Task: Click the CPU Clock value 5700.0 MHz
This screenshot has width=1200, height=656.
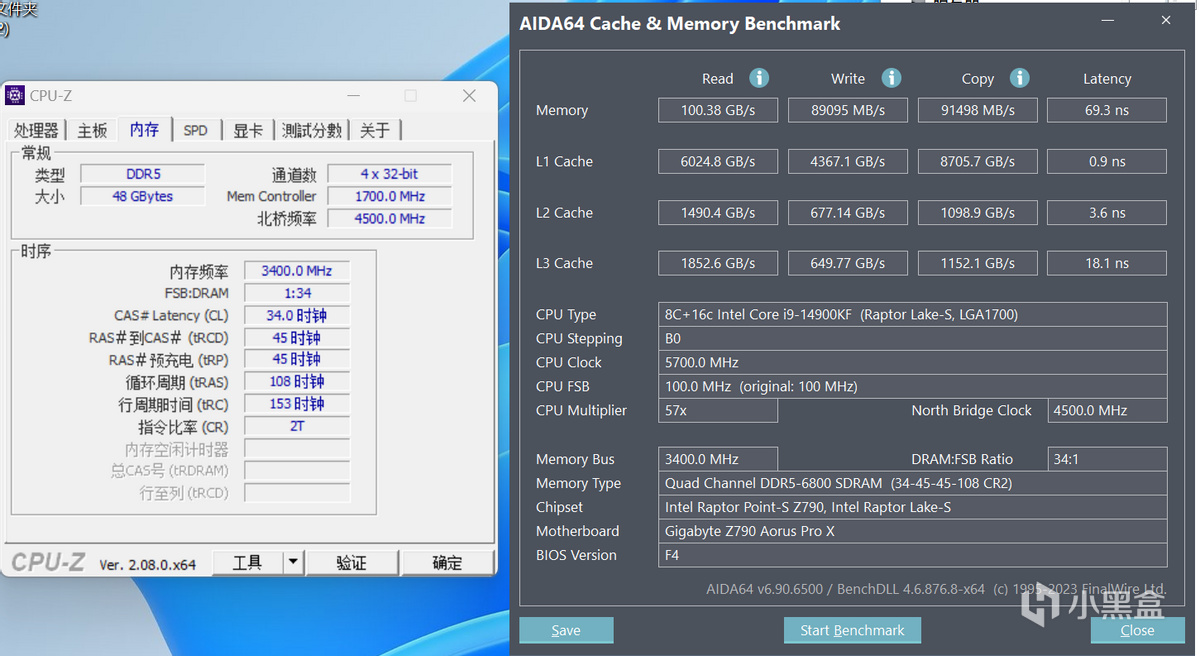Action: click(x=912, y=362)
